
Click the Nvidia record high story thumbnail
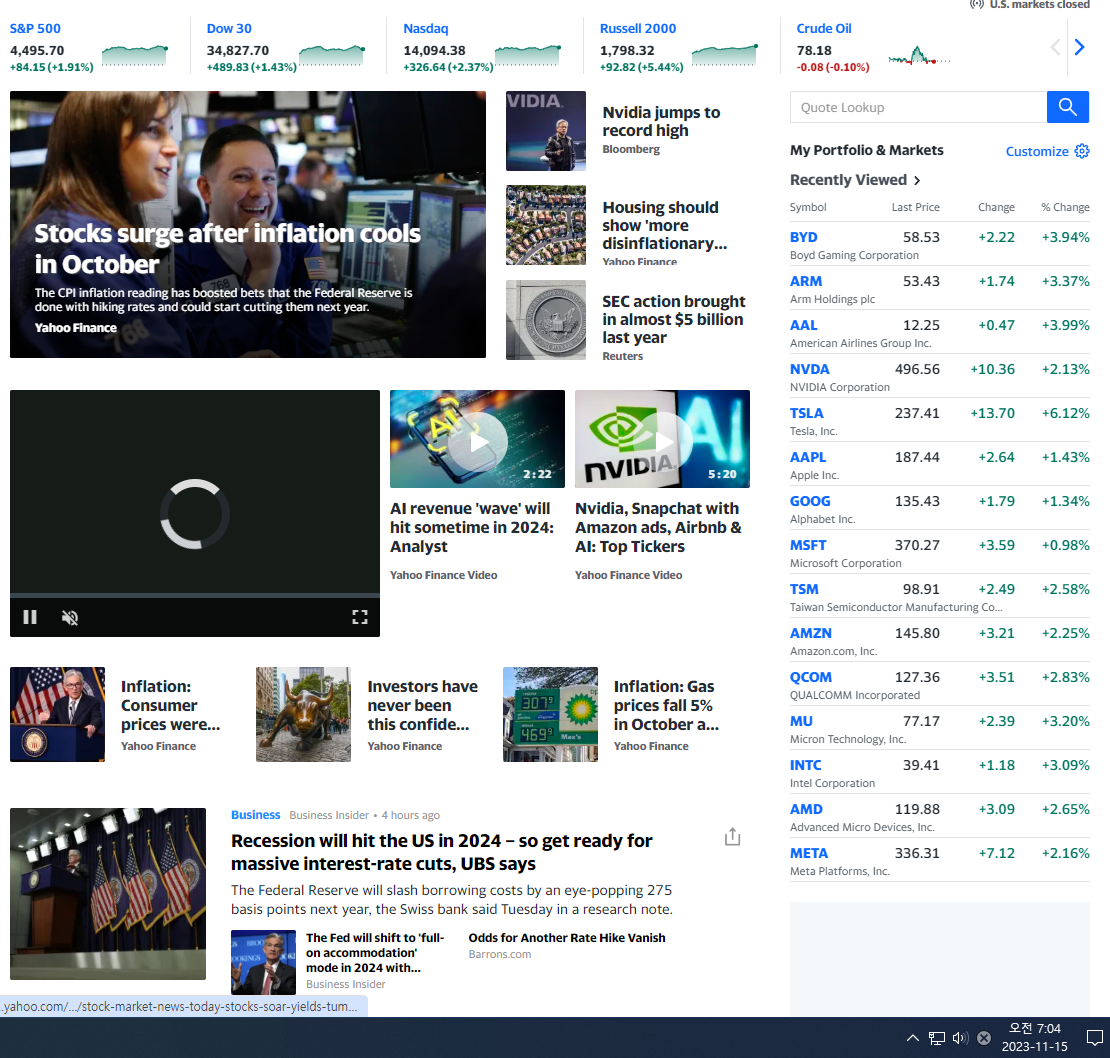pyautogui.click(x=546, y=131)
